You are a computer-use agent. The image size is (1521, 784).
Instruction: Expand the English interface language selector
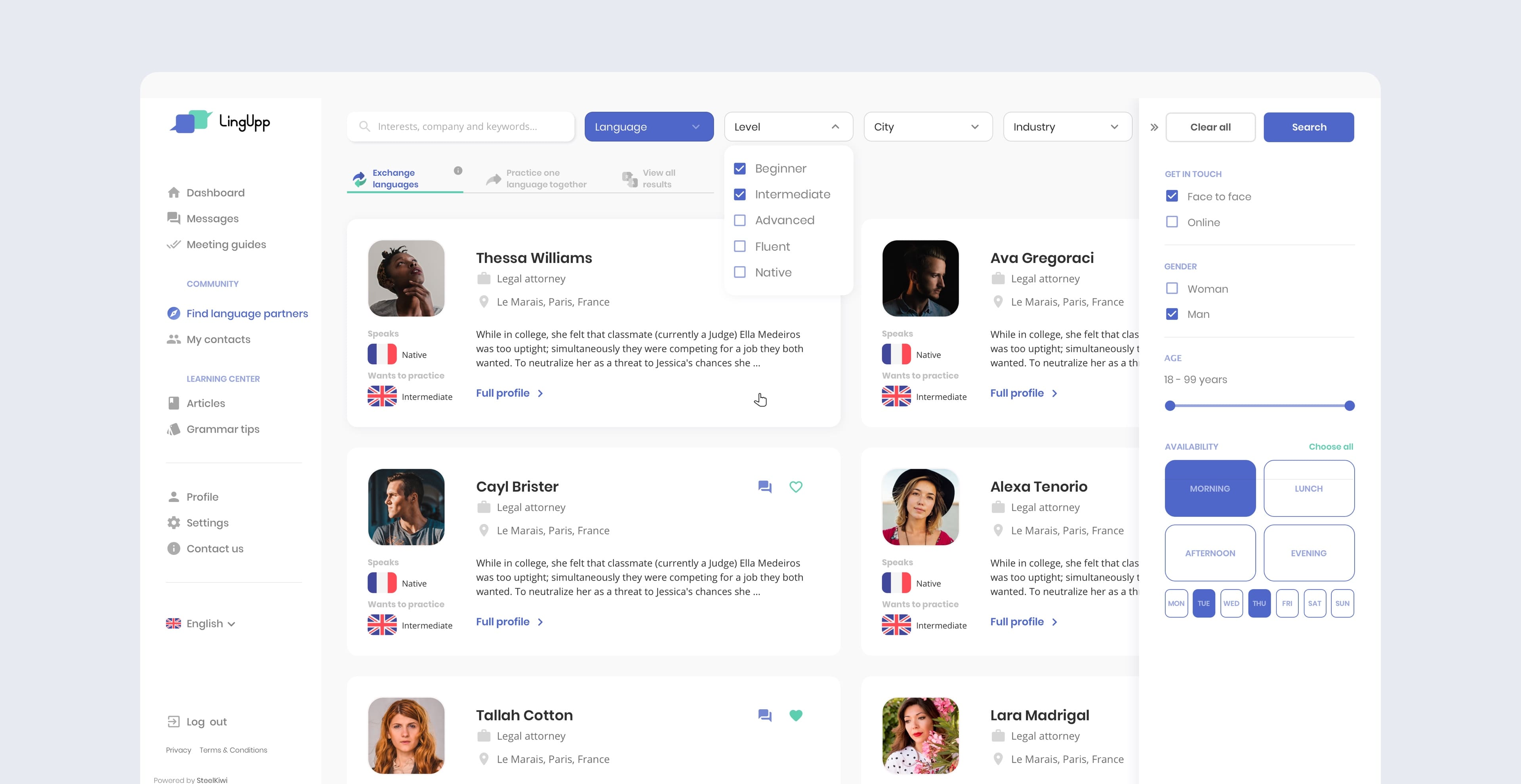click(x=201, y=623)
